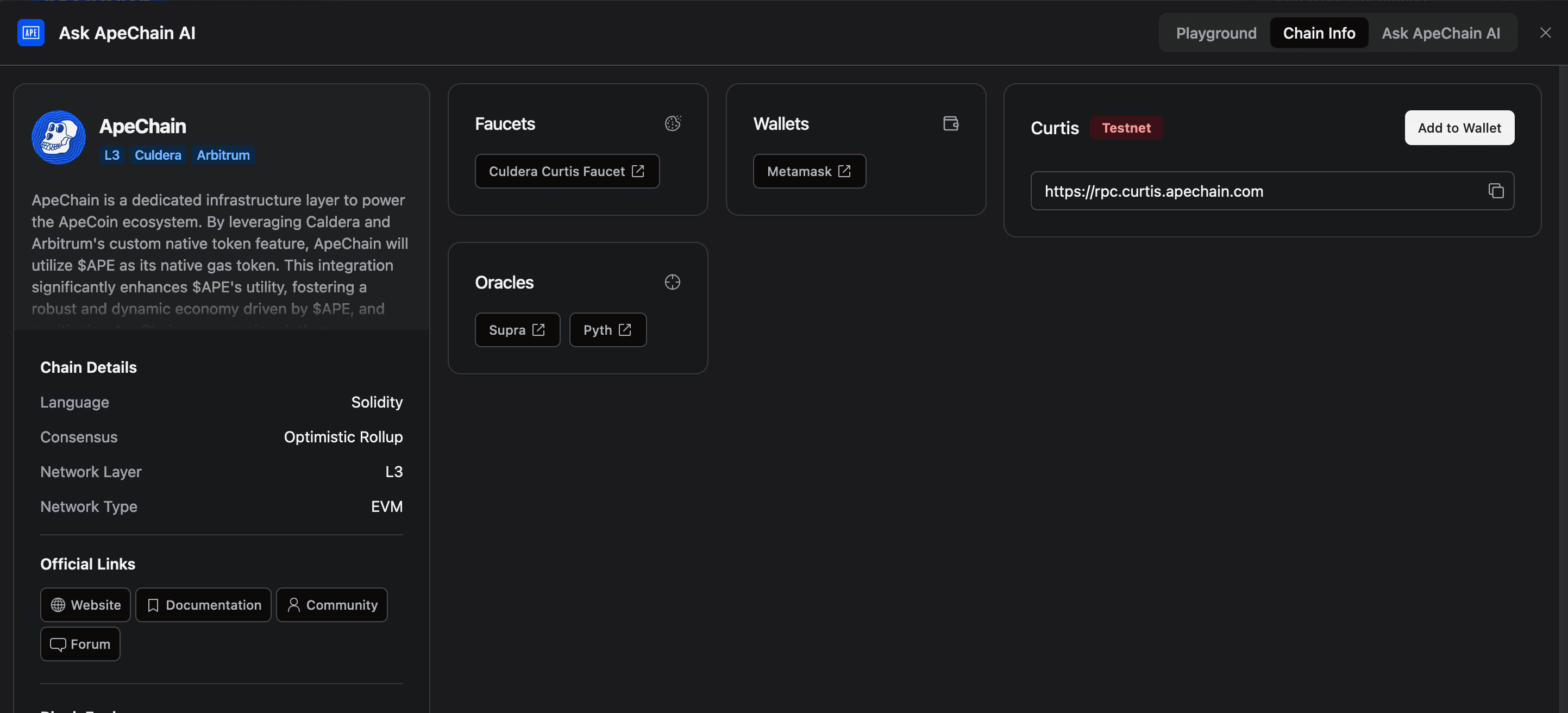Open the Supra oracle link

tap(517, 330)
